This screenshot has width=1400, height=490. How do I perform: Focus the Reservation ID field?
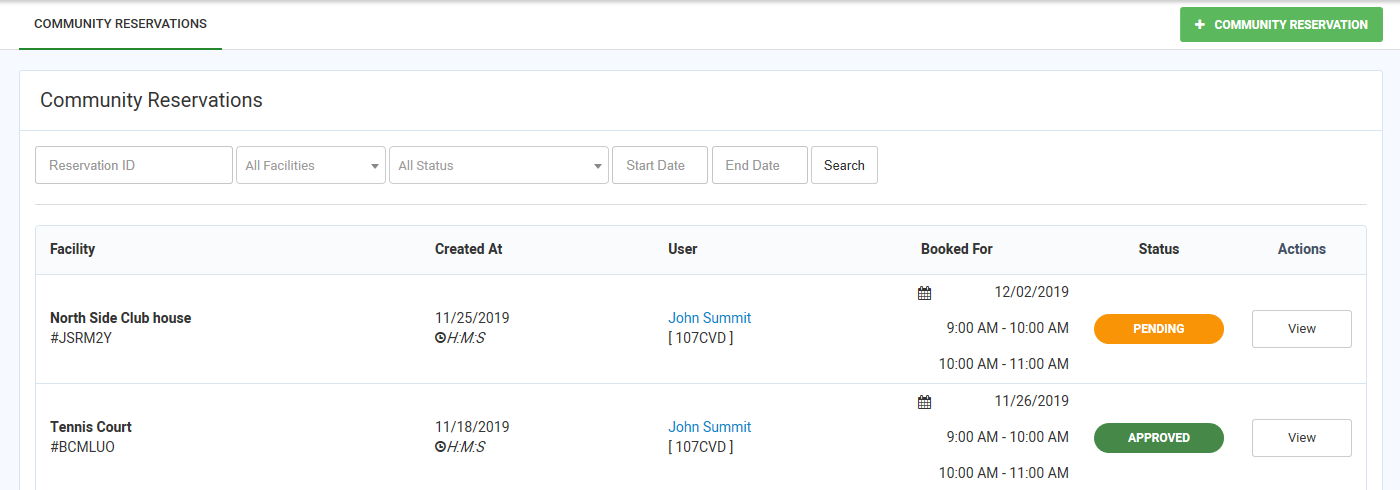[134, 165]
